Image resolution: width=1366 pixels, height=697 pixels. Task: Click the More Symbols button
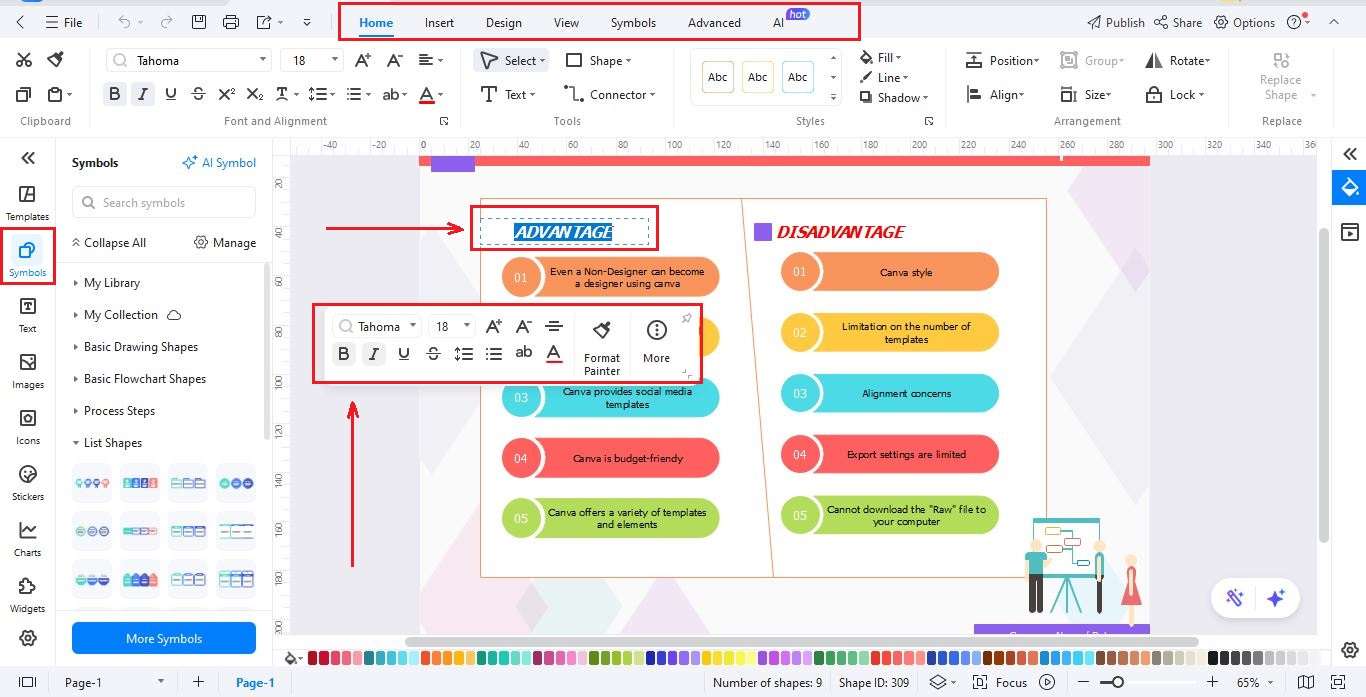(164, 638)
